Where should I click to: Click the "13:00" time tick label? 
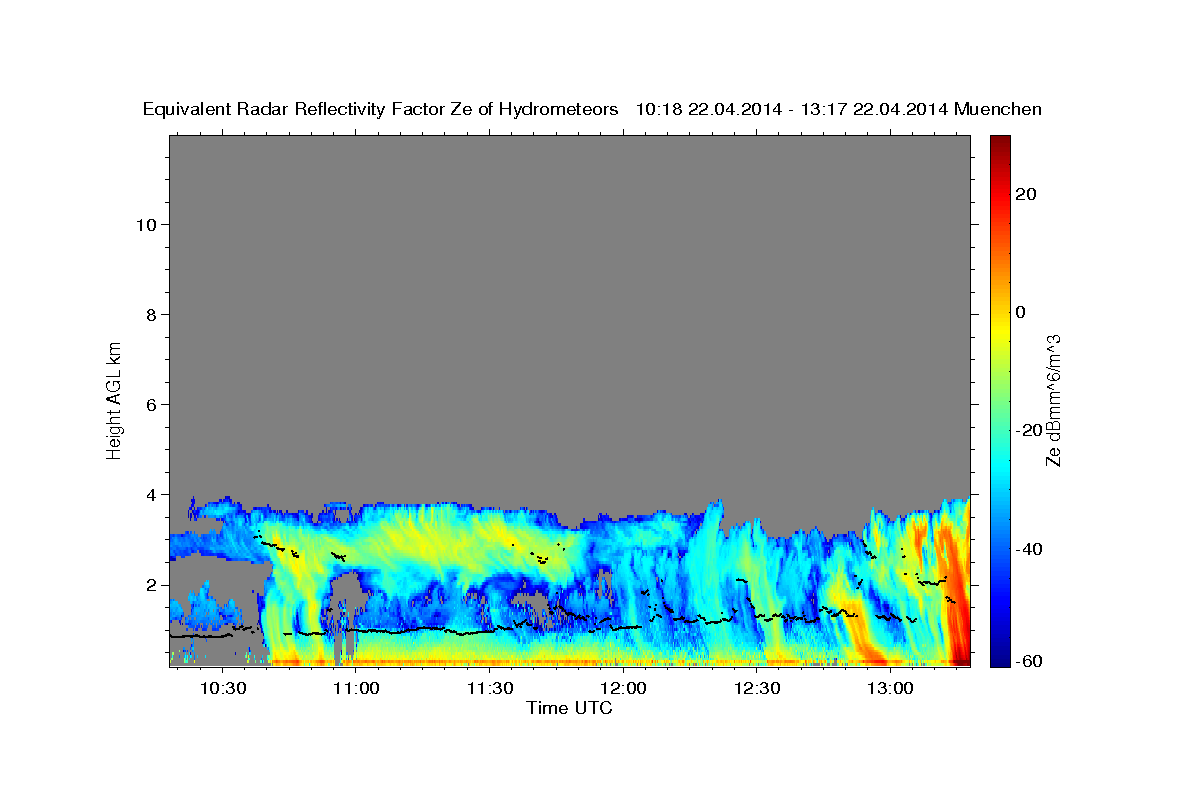click(x=890, y=688)
